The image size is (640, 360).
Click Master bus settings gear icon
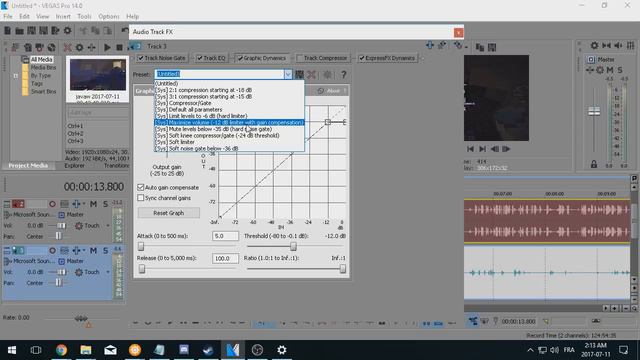[600, 70]
